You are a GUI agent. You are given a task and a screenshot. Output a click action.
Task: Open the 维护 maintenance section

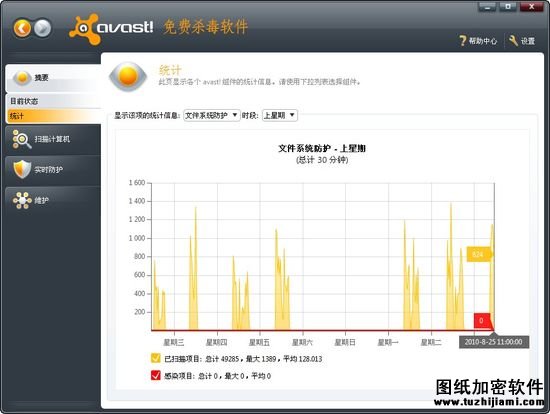53,200
